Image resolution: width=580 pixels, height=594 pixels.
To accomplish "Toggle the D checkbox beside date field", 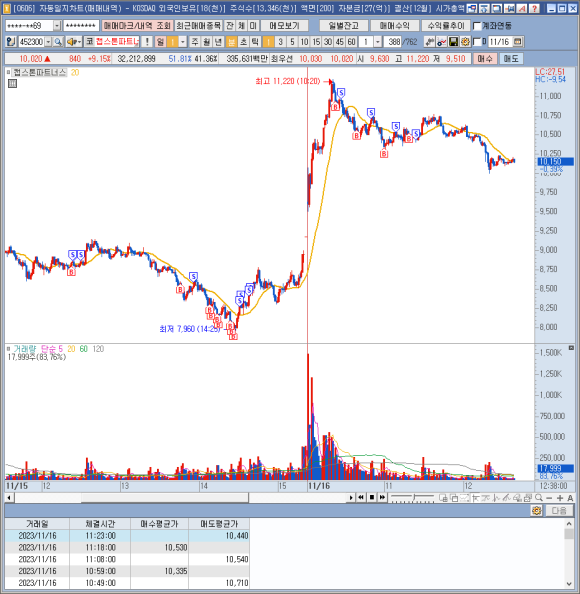I will tap(477, 42).
